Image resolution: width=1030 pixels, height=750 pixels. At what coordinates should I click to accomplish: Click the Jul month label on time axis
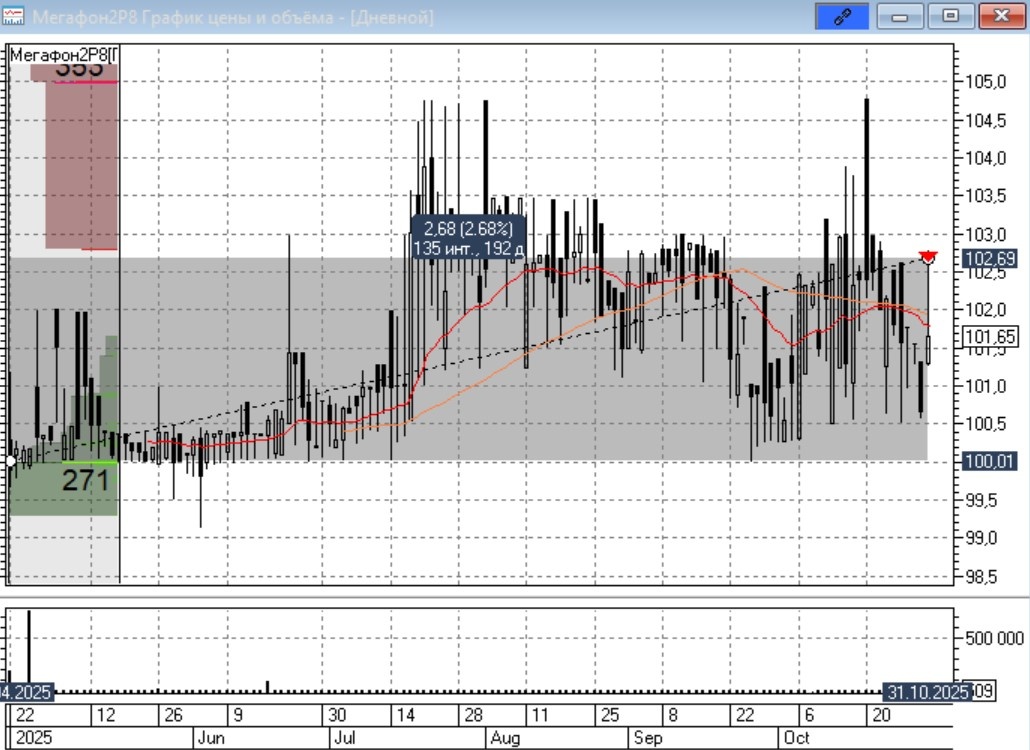345,738
